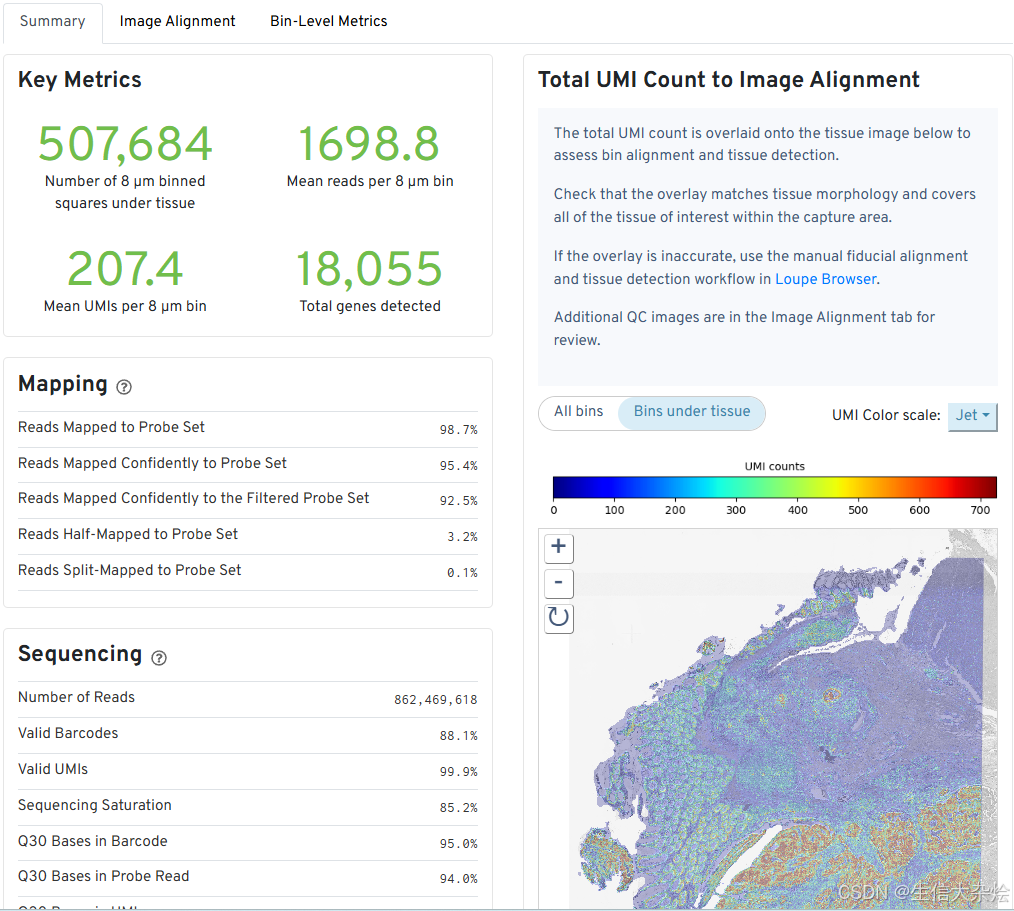
Task: Click the UMI Color scale label
Action: tap(886, 416)
